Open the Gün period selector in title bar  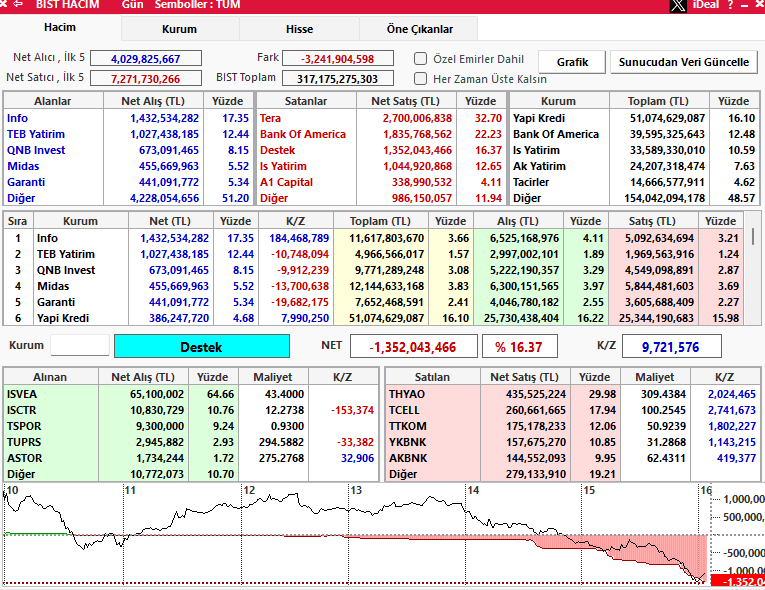(133, 5)
